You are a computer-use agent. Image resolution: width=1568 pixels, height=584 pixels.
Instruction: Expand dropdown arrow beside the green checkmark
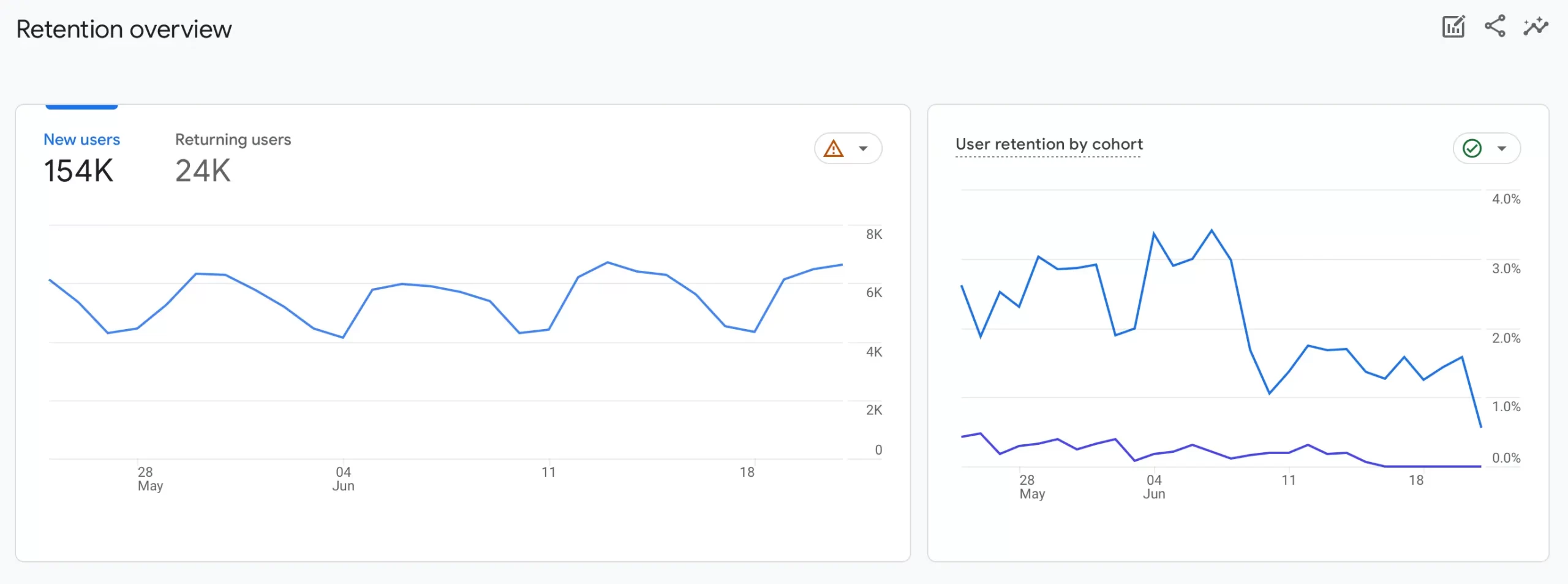1501,149
